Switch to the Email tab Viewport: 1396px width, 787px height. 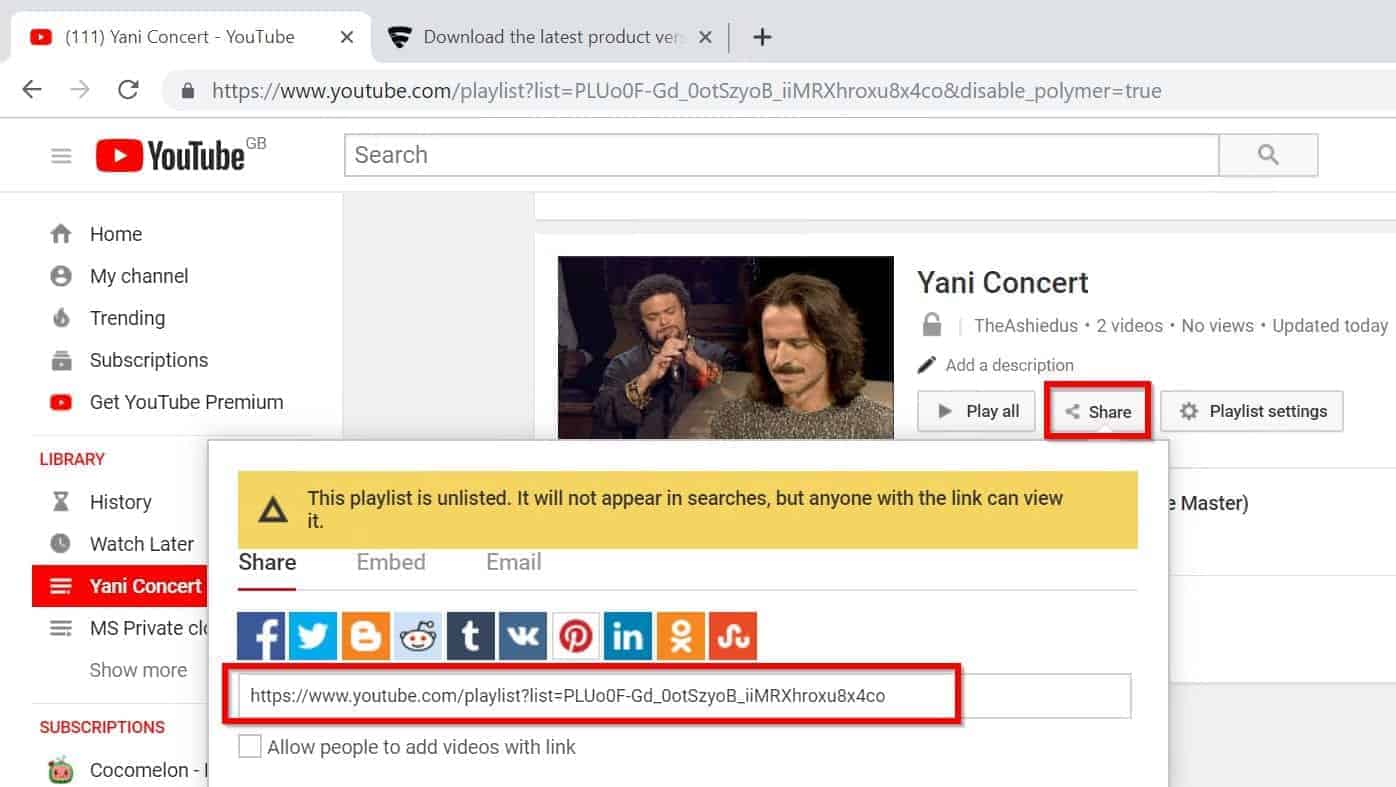click(513, 562)
